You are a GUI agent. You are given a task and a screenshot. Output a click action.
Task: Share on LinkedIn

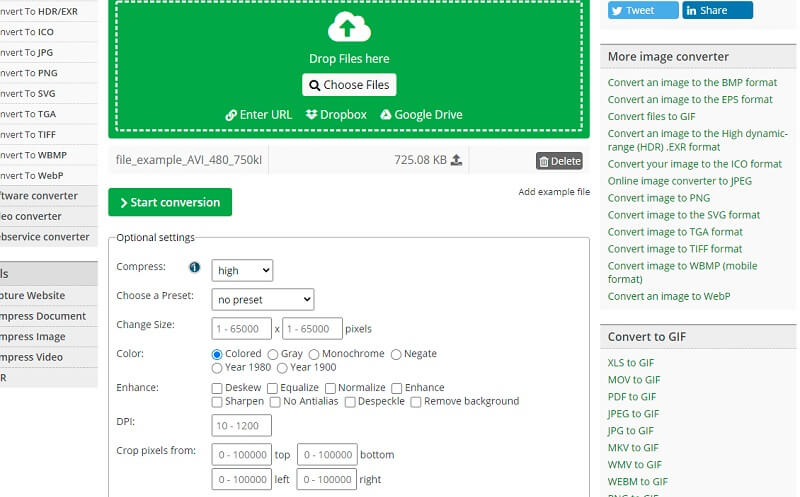tap(717, 10)
